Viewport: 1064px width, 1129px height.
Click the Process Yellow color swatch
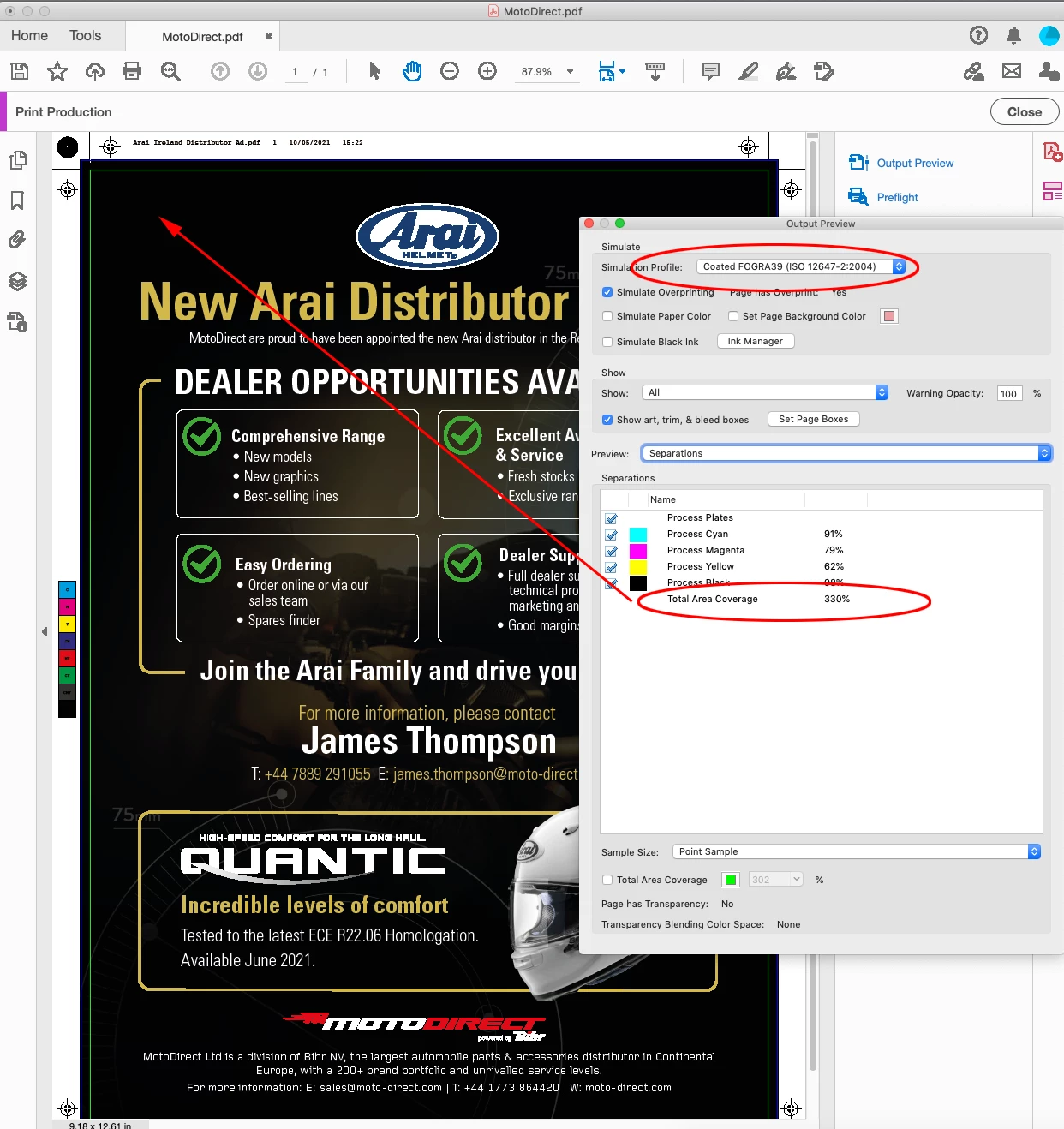click(x=638, y=567)
